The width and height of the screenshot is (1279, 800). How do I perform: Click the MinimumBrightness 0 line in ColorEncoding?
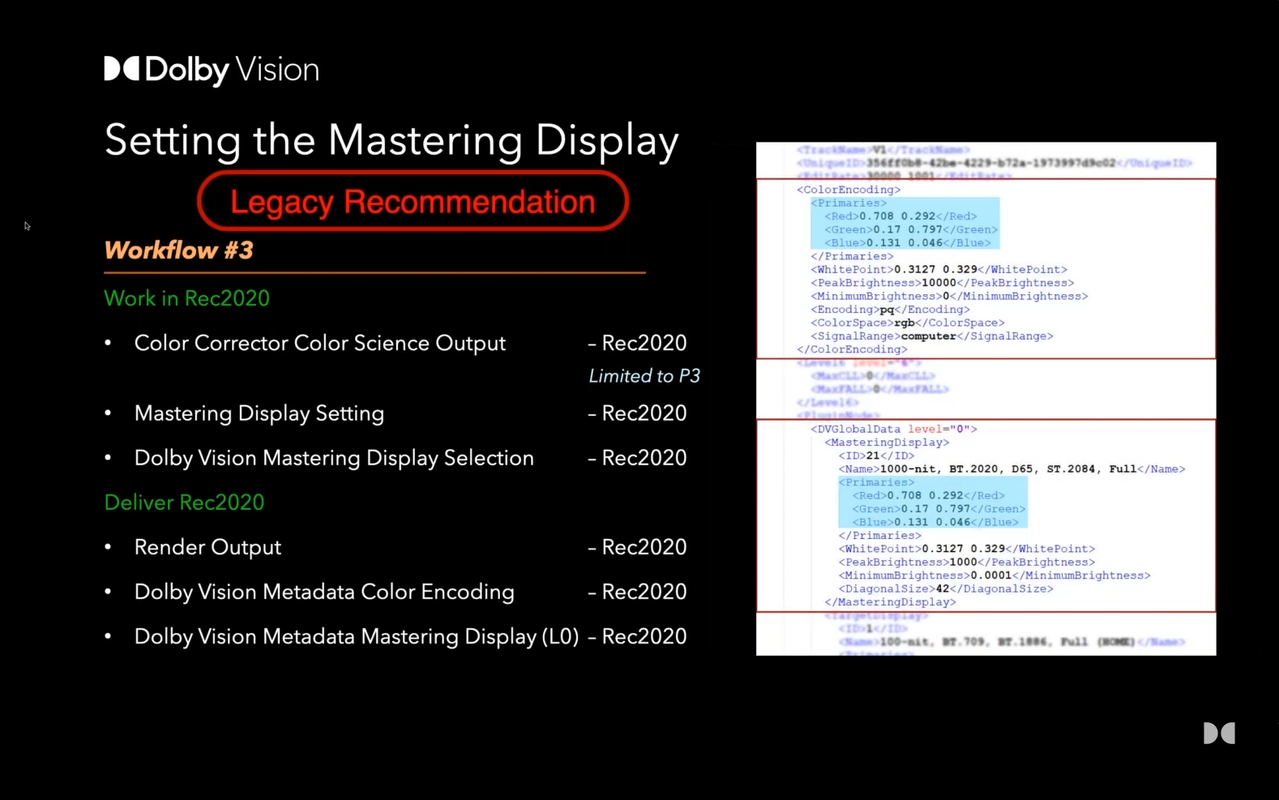949,296
